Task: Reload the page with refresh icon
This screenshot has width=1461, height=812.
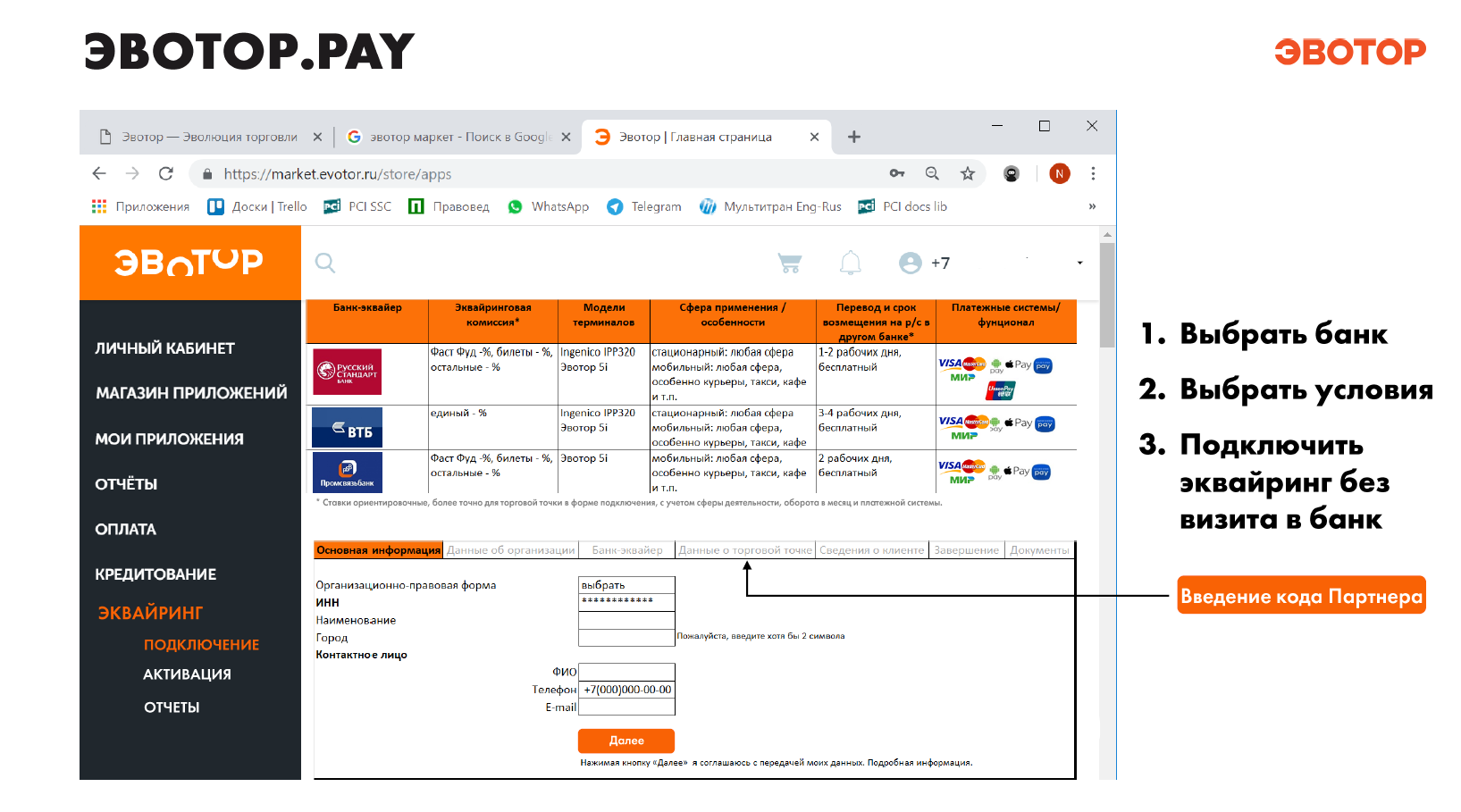Action: [x=166, y=173]
